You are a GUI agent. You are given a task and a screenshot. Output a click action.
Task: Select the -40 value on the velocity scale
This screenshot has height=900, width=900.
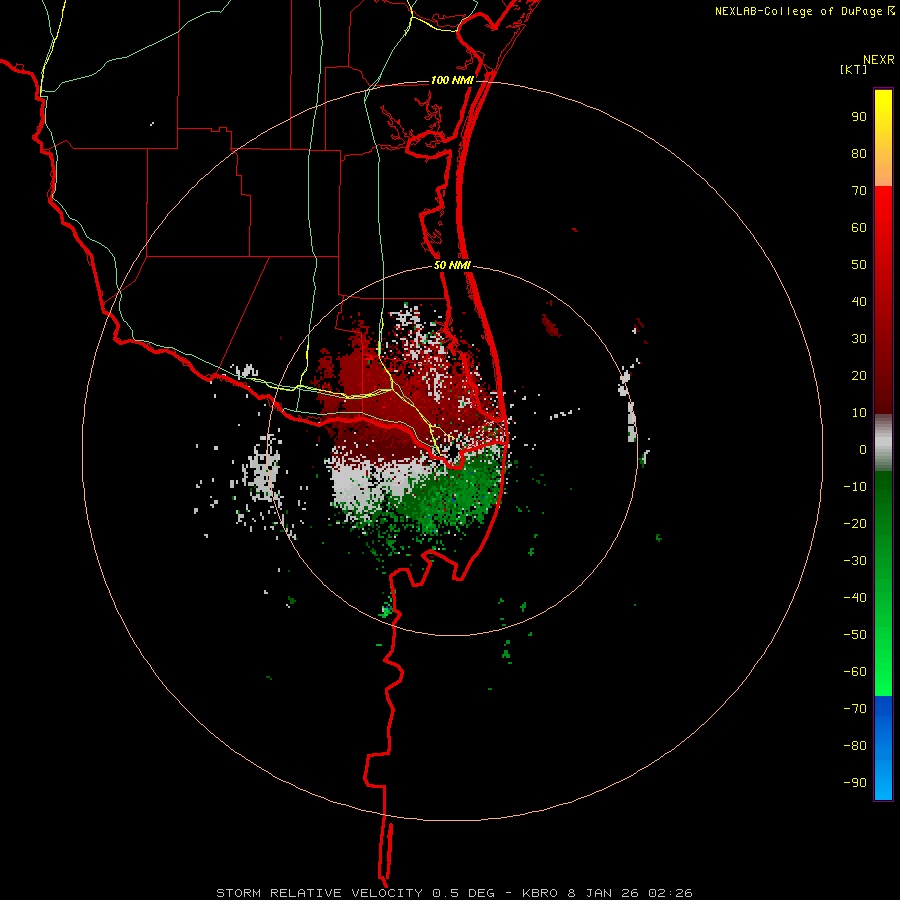[x=855, y=598]
